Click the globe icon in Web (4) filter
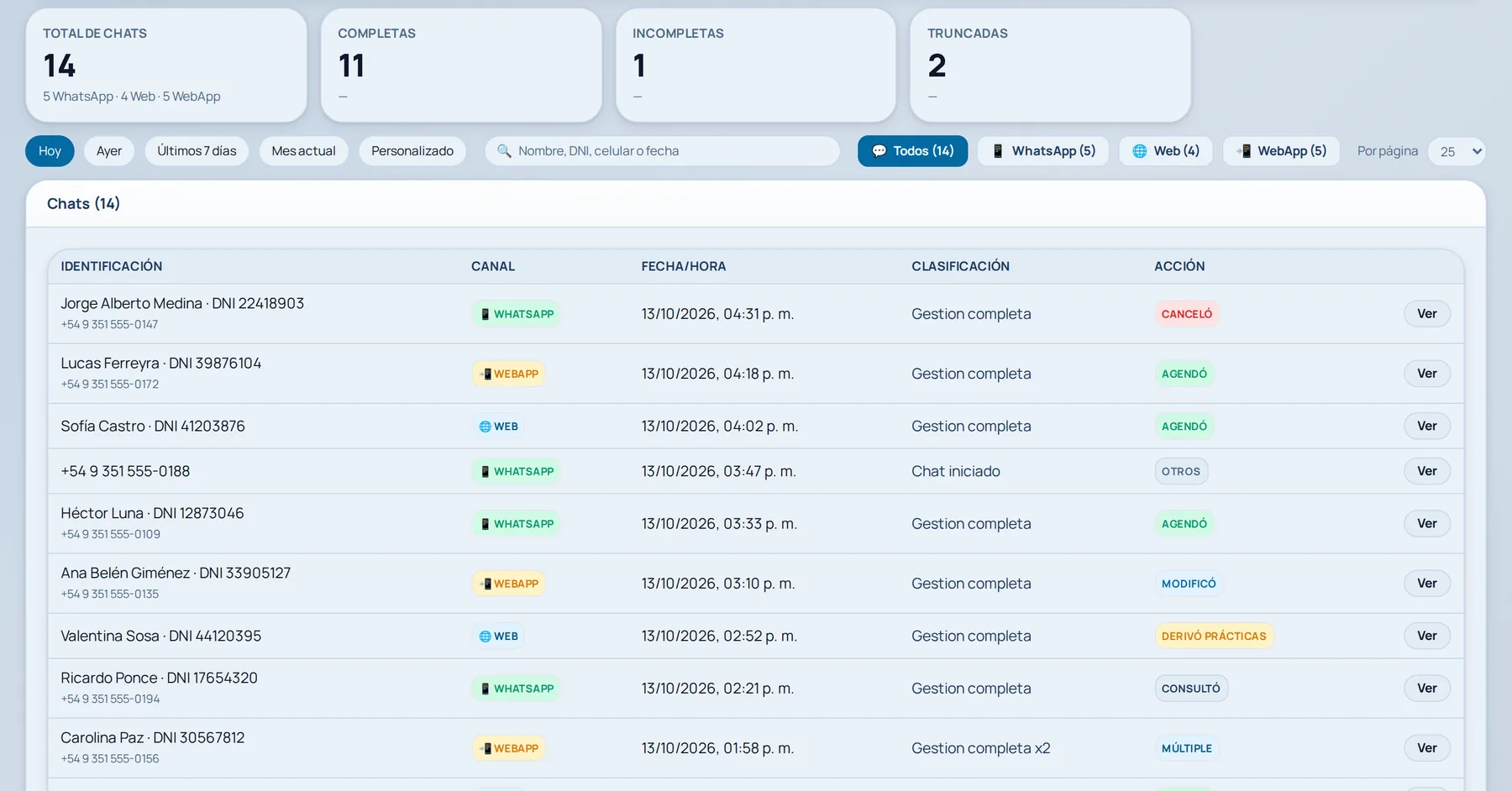This screenshot has width=1512, height=791. pos(1140,151)
